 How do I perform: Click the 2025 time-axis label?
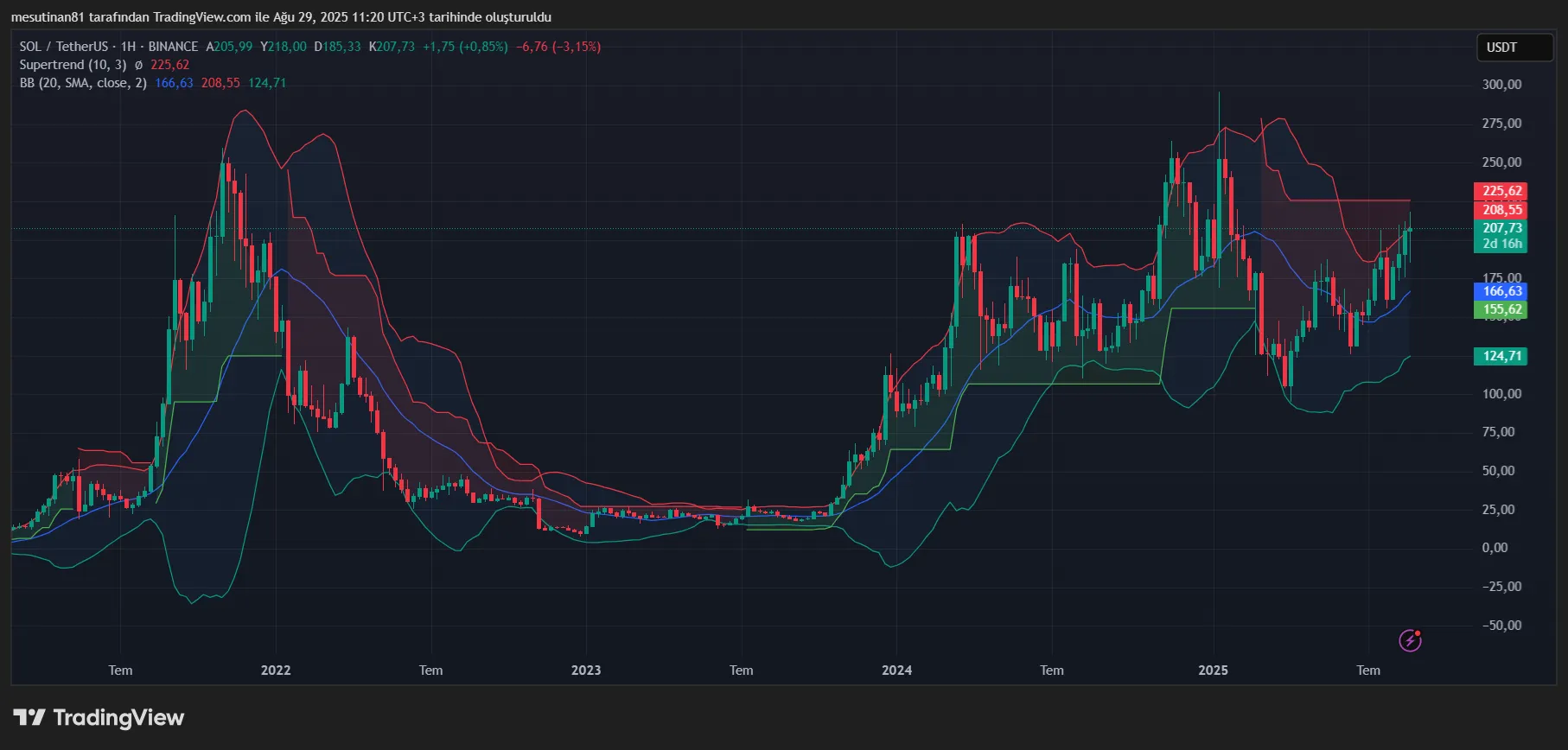coord(1213,671)
